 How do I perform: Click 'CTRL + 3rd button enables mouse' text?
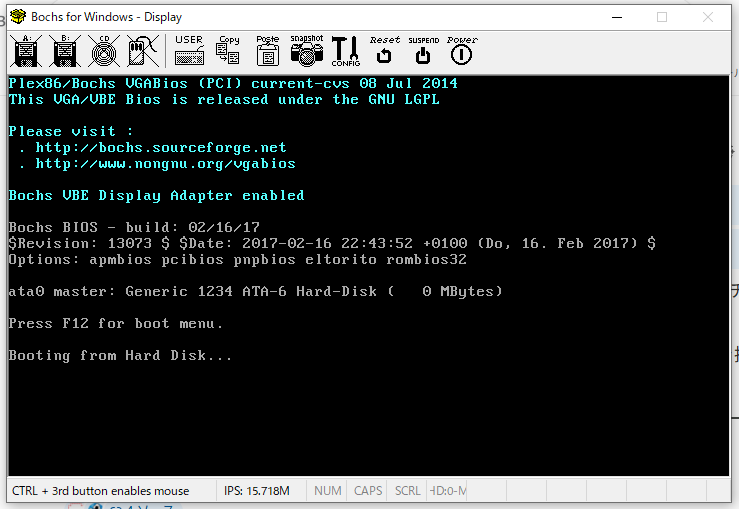100,491
